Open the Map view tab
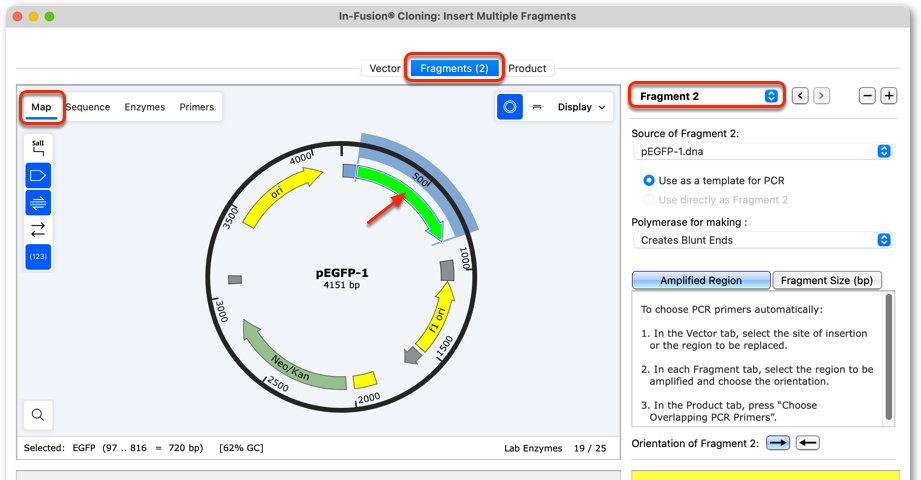The image size is (921, 480). [x=41, y=107]
